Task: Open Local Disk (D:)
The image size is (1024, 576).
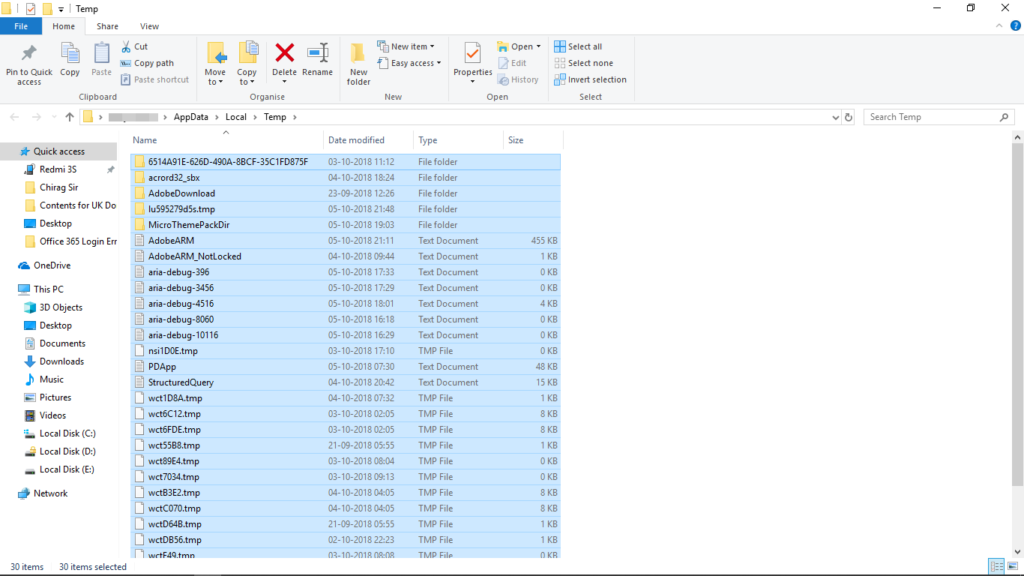Action: pyautogui.click(x=67, y=451)
